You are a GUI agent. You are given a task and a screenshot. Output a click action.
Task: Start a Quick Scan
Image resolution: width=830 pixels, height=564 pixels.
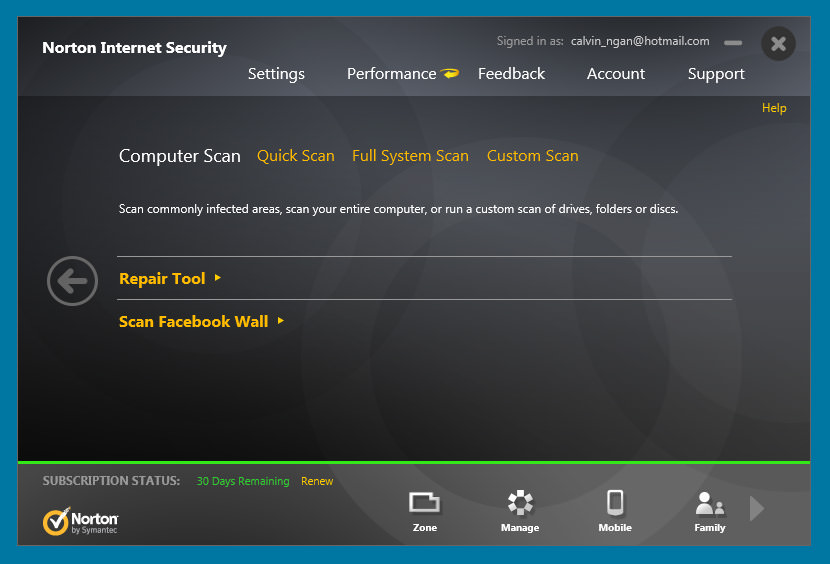click(295, 156)
